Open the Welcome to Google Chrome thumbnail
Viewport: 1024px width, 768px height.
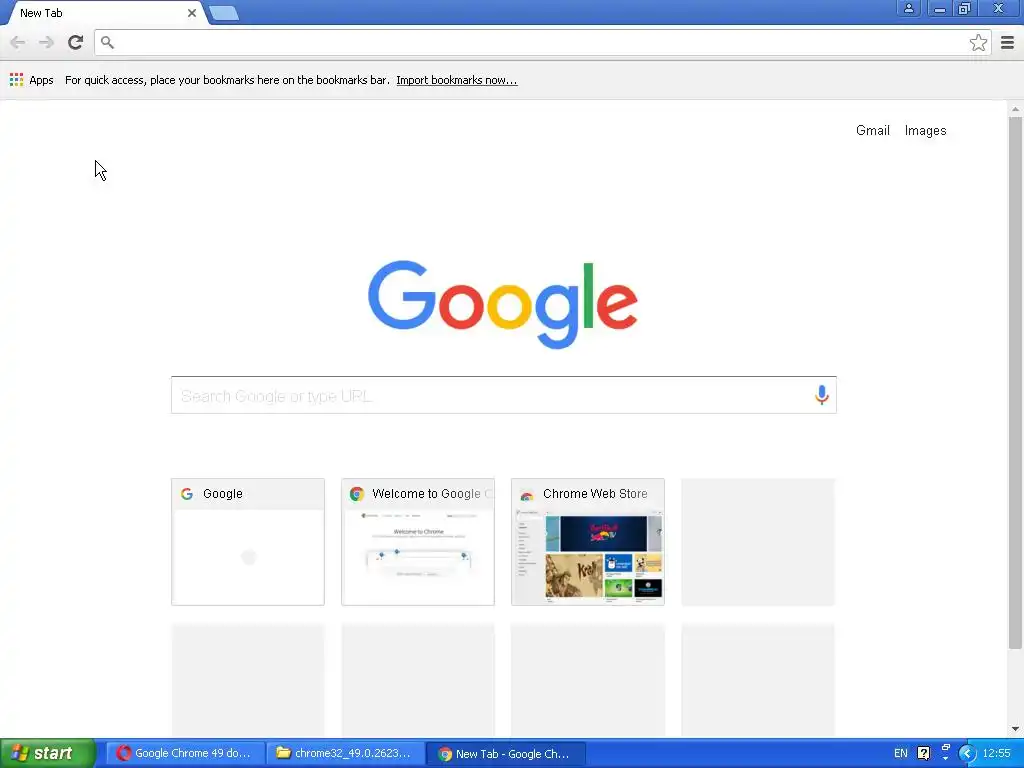(x=418, y=542)
